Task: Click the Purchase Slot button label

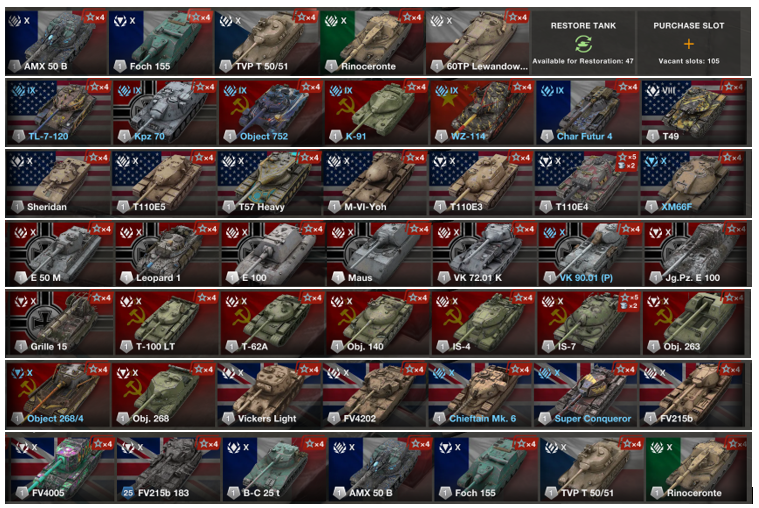Action: click(x=688, y=26)
